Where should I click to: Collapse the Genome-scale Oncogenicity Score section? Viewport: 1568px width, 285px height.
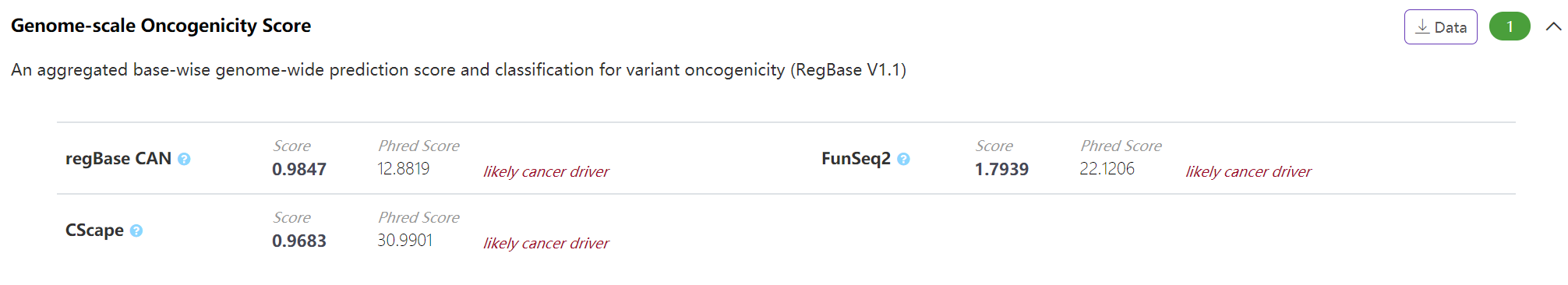(x=1553, y=26)
